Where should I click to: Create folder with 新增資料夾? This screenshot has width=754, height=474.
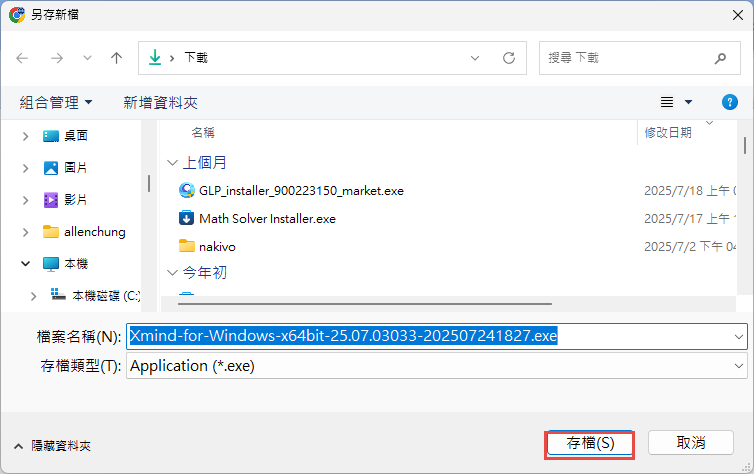(x=160, y=102)
